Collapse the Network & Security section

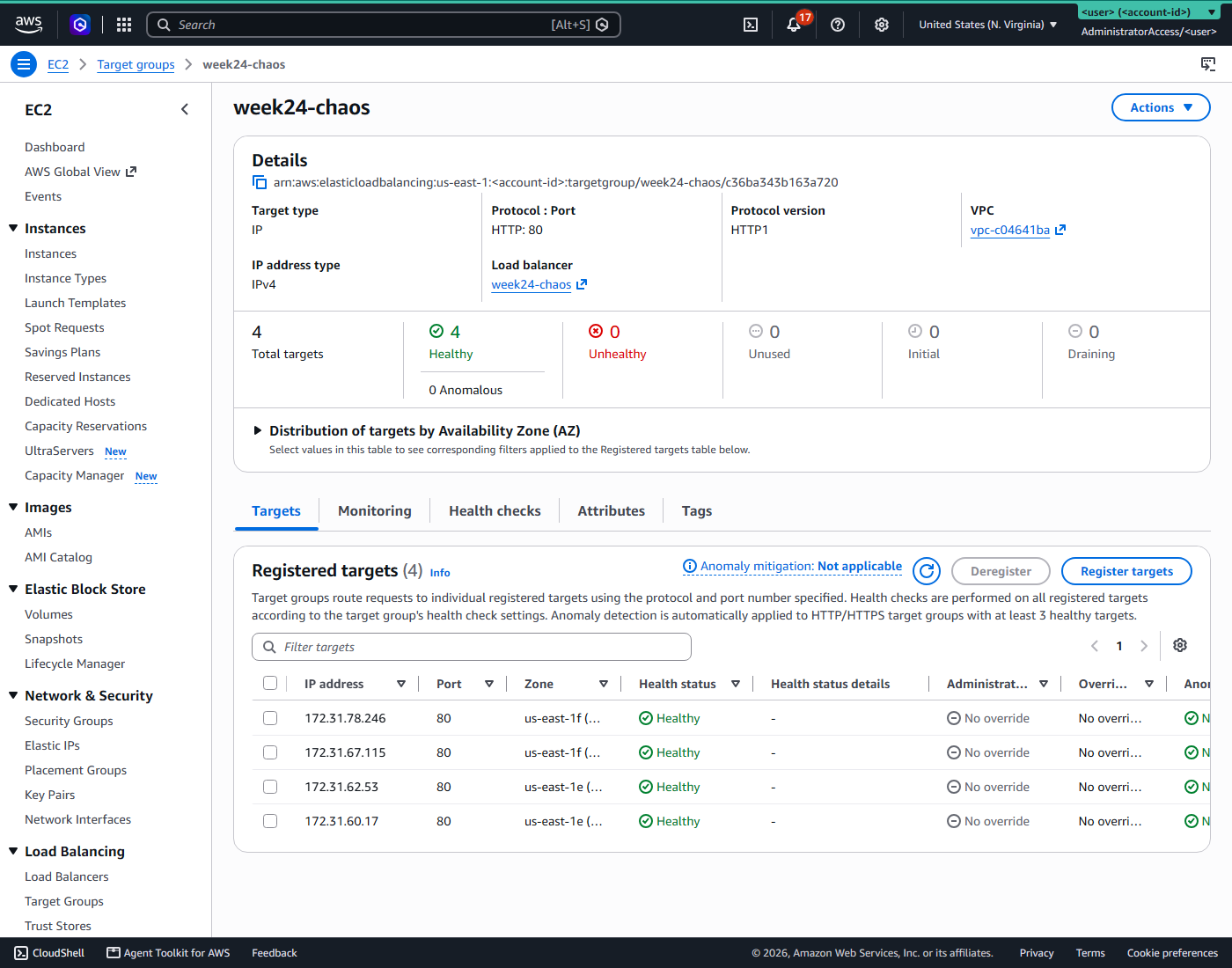tap(13, 695)
